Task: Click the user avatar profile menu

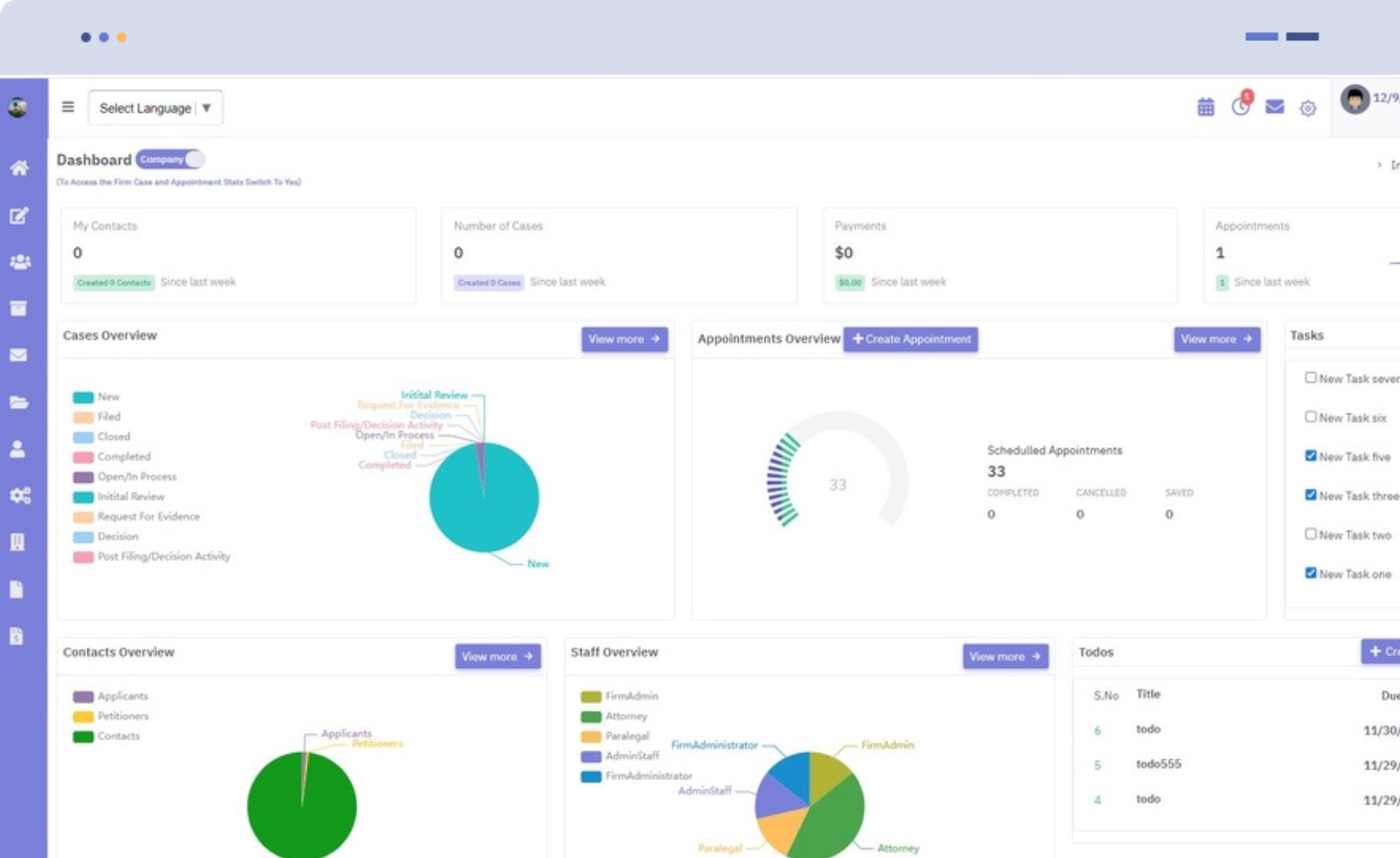Action: (x=1354, y=99)
